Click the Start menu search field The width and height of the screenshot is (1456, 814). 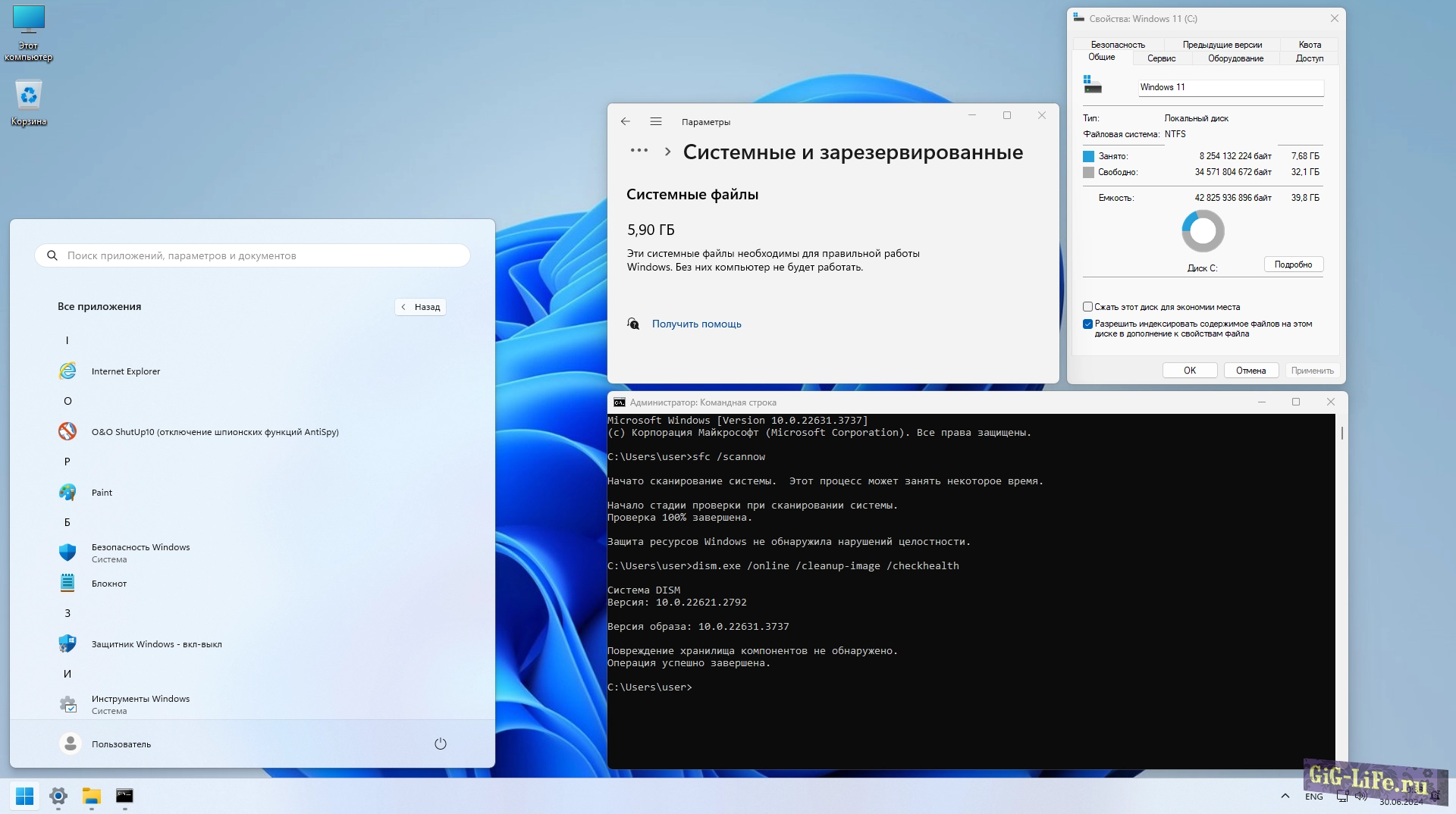pos(253,256)
